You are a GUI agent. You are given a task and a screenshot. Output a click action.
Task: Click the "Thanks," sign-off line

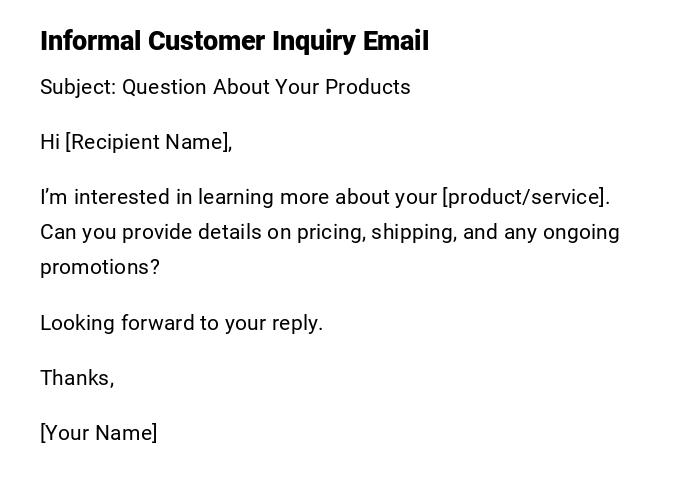point(77,378)
